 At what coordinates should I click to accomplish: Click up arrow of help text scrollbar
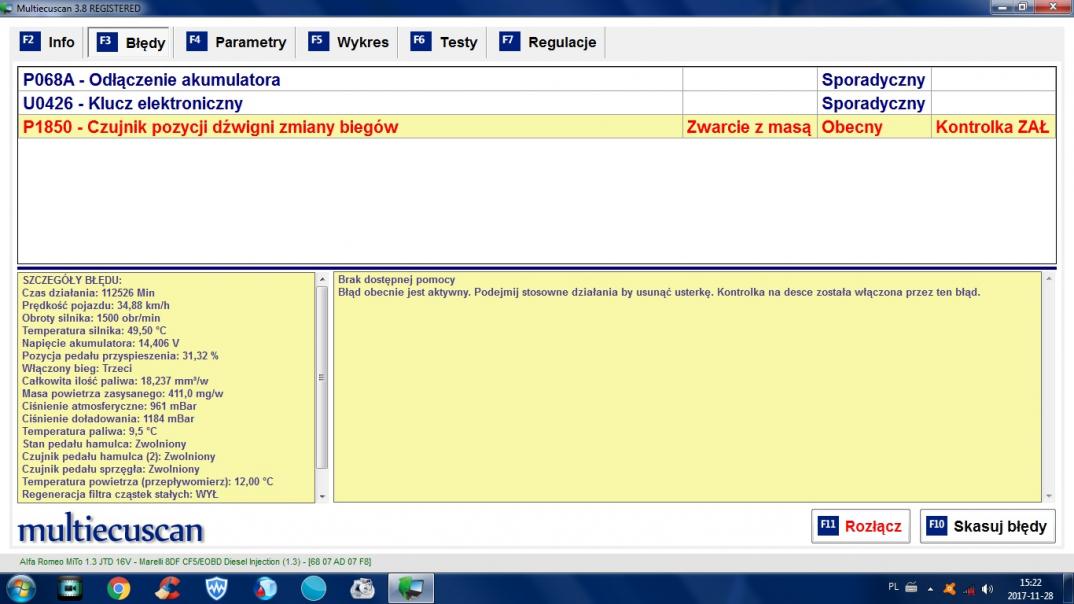coord(1049,279)
